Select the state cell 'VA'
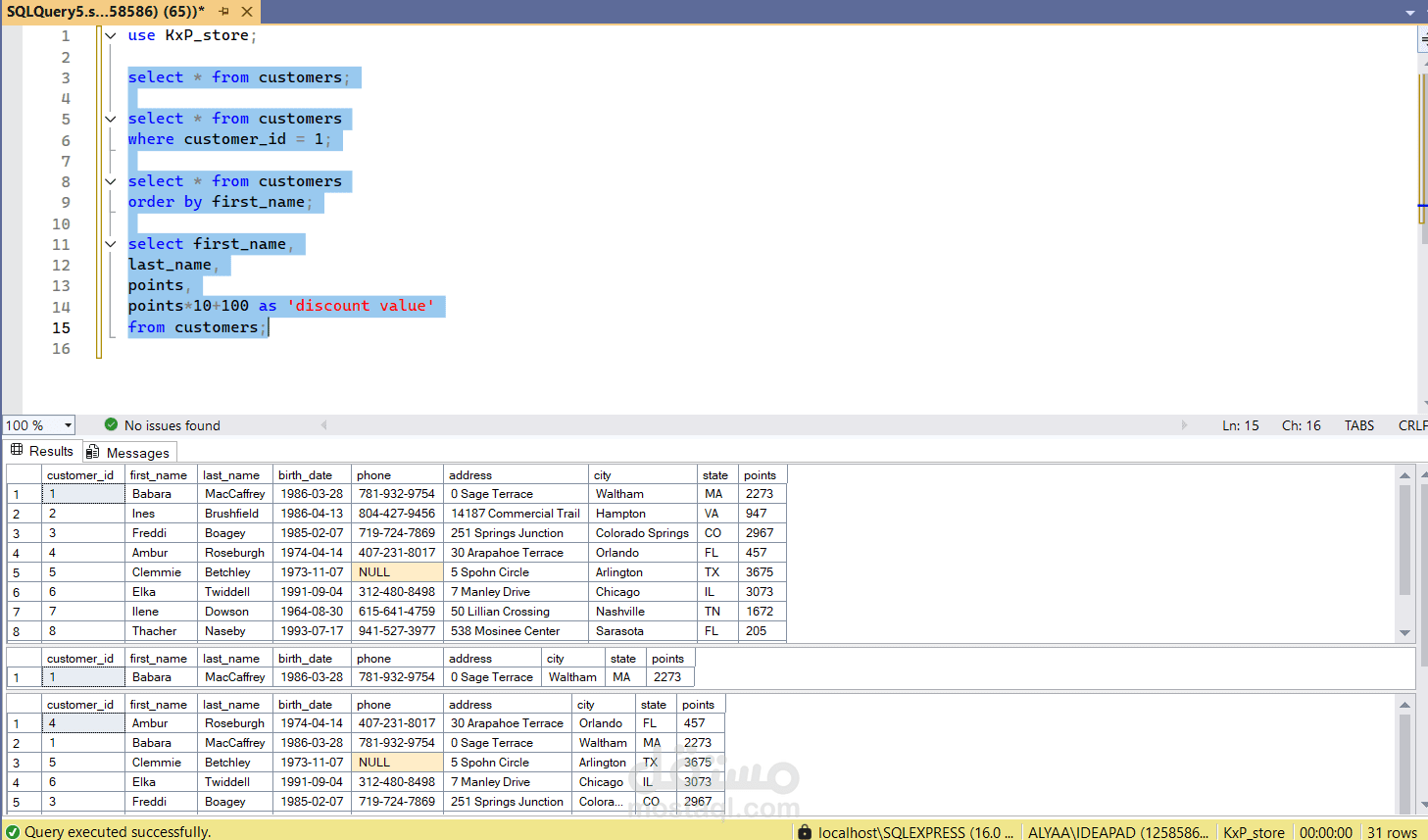Screen dimensions: 1428x840 (717, 514)
